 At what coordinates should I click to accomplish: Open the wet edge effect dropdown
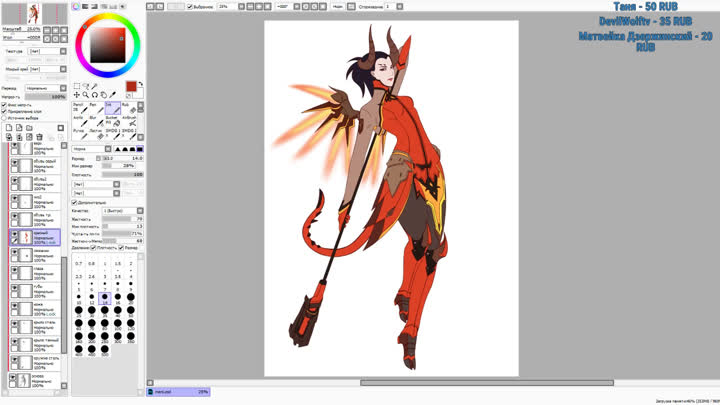coord(47,69)
